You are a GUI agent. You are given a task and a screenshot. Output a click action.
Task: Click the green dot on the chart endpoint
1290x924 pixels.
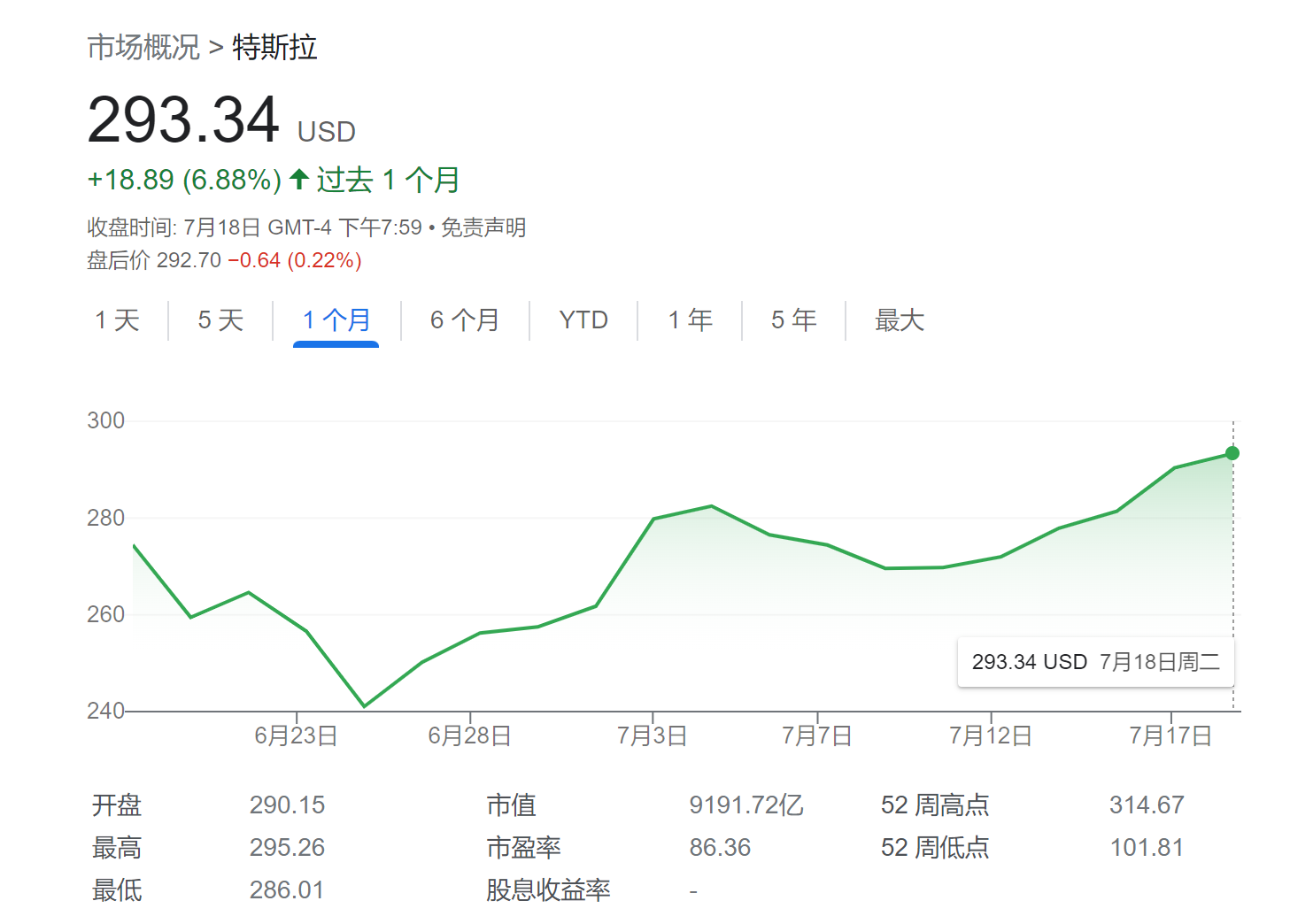coord(1231,453)
